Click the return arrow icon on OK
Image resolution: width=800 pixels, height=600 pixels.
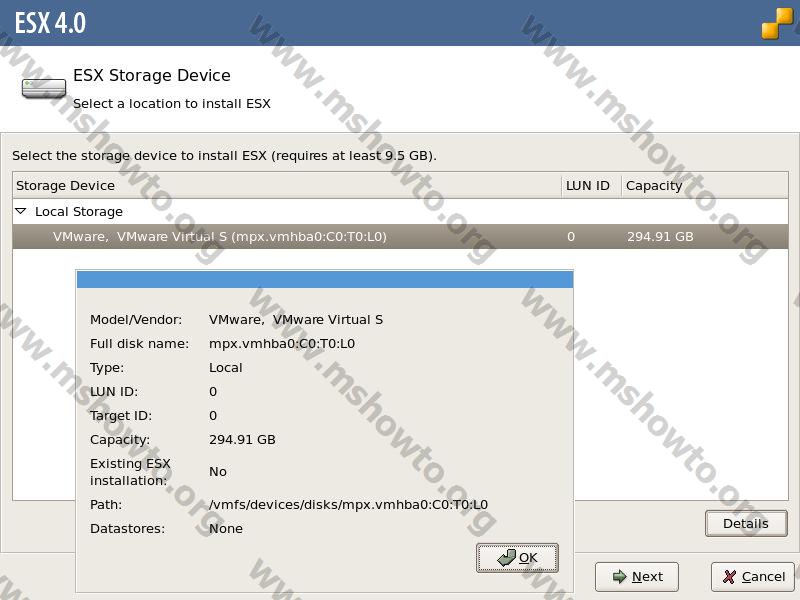pos(506,558)
